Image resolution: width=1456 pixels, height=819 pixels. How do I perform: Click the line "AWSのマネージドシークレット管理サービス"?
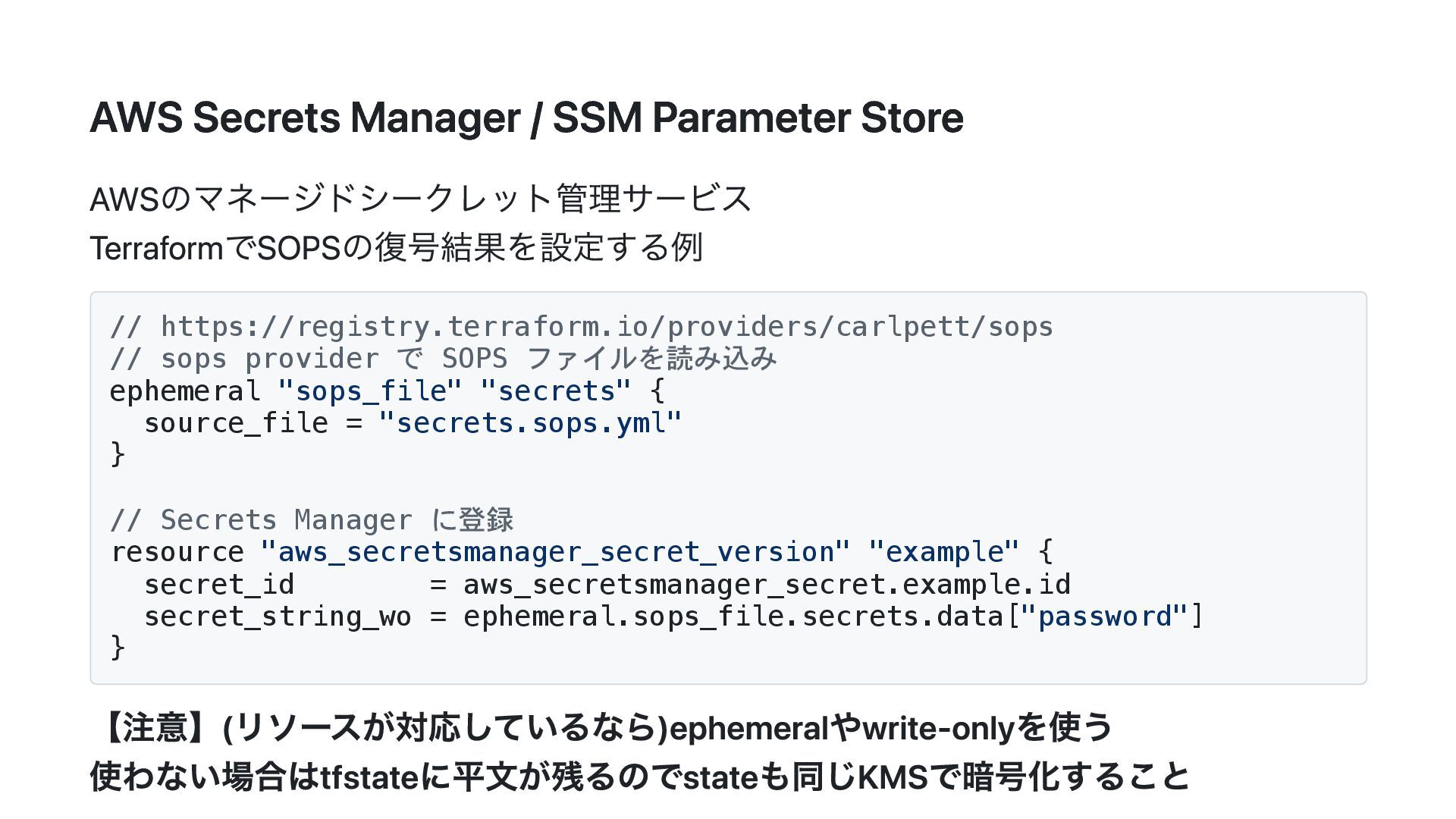point(420,199)
